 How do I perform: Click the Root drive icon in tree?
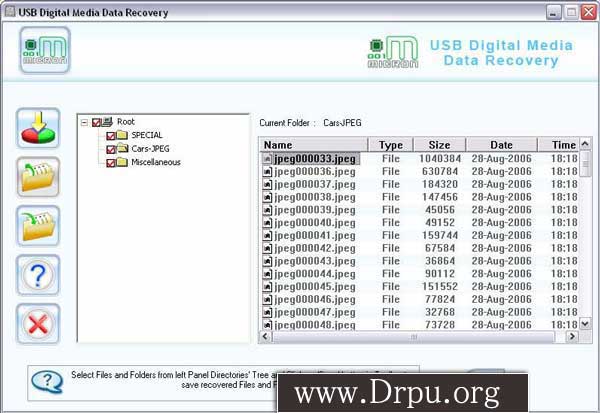[x=107, y=122]
